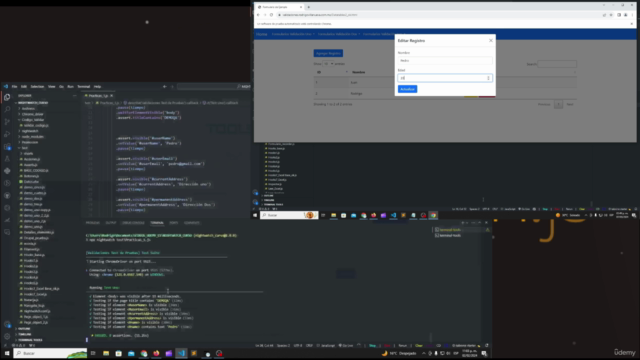Open the Help menu in VS Code
Screen dimensions: 640x360
pyautogui.click(x=97, y=87)
